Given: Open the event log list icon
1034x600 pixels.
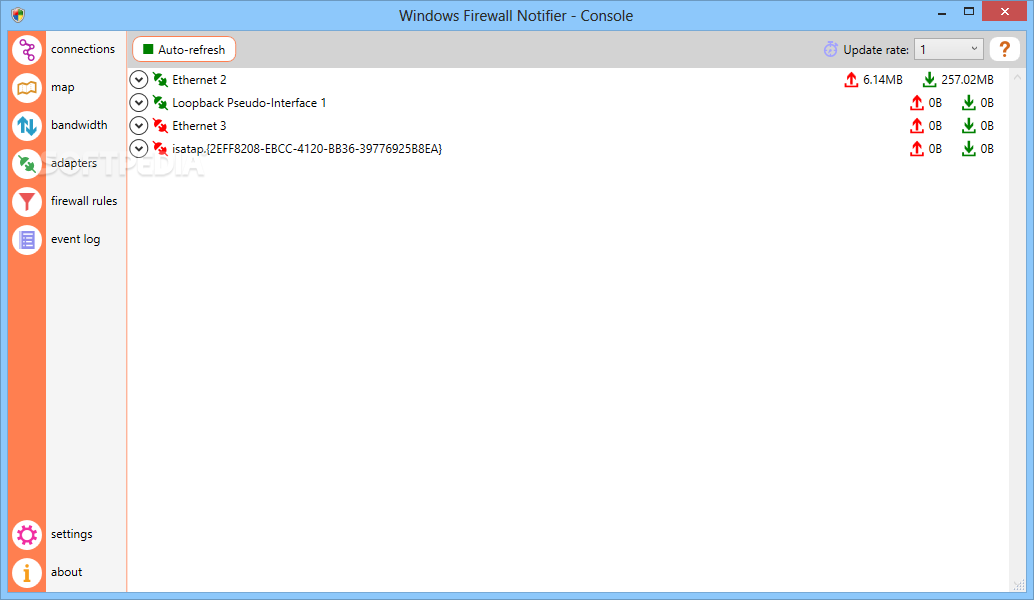Looking at the screenshot, I should tap(27, 240).
